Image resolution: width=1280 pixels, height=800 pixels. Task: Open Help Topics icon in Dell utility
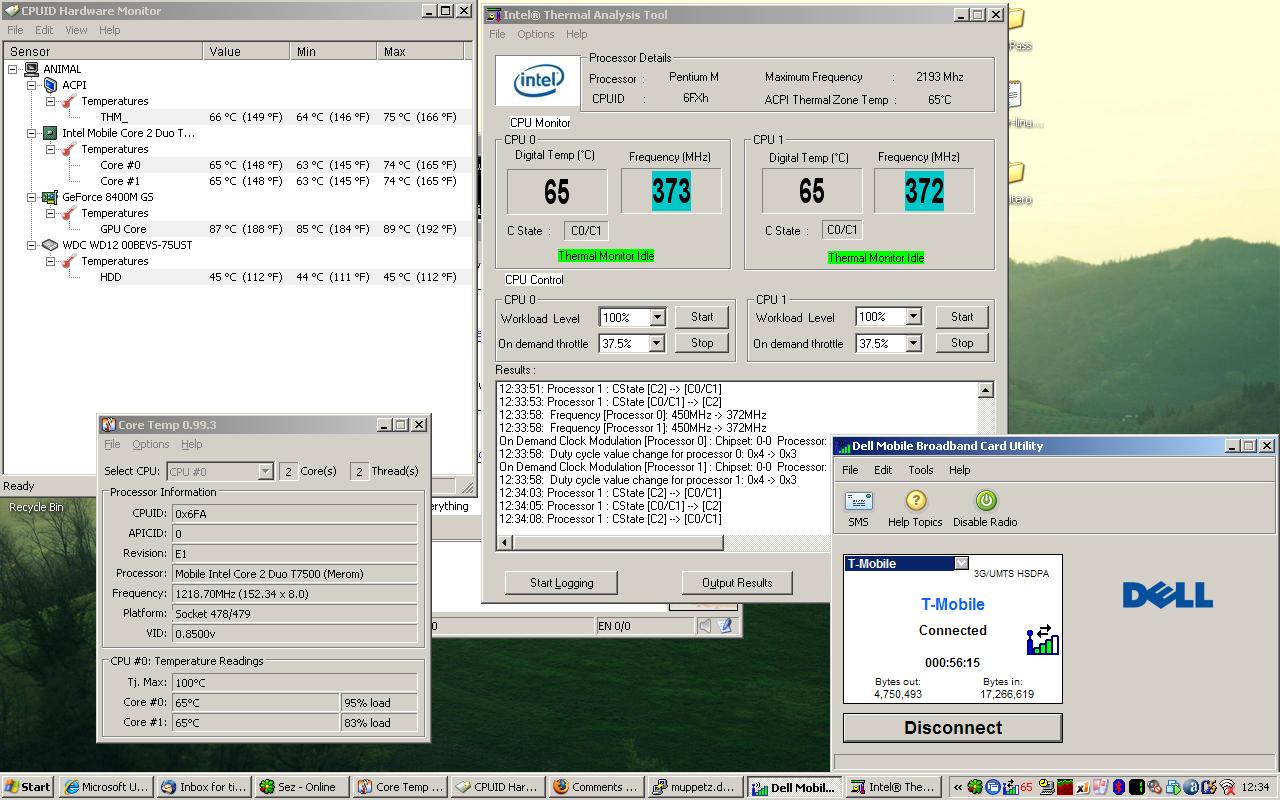point(915,508)
